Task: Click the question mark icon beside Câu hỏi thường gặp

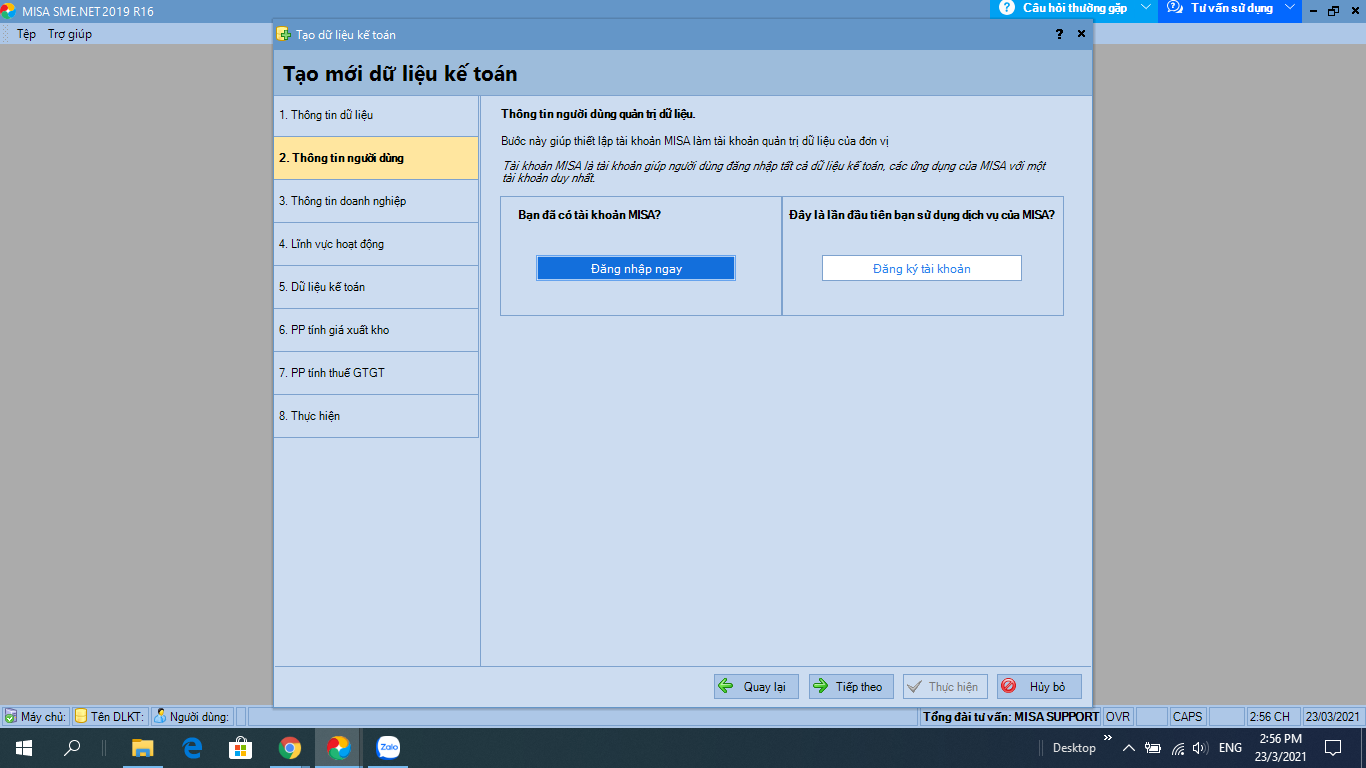Action: (x=1006, y=8)
